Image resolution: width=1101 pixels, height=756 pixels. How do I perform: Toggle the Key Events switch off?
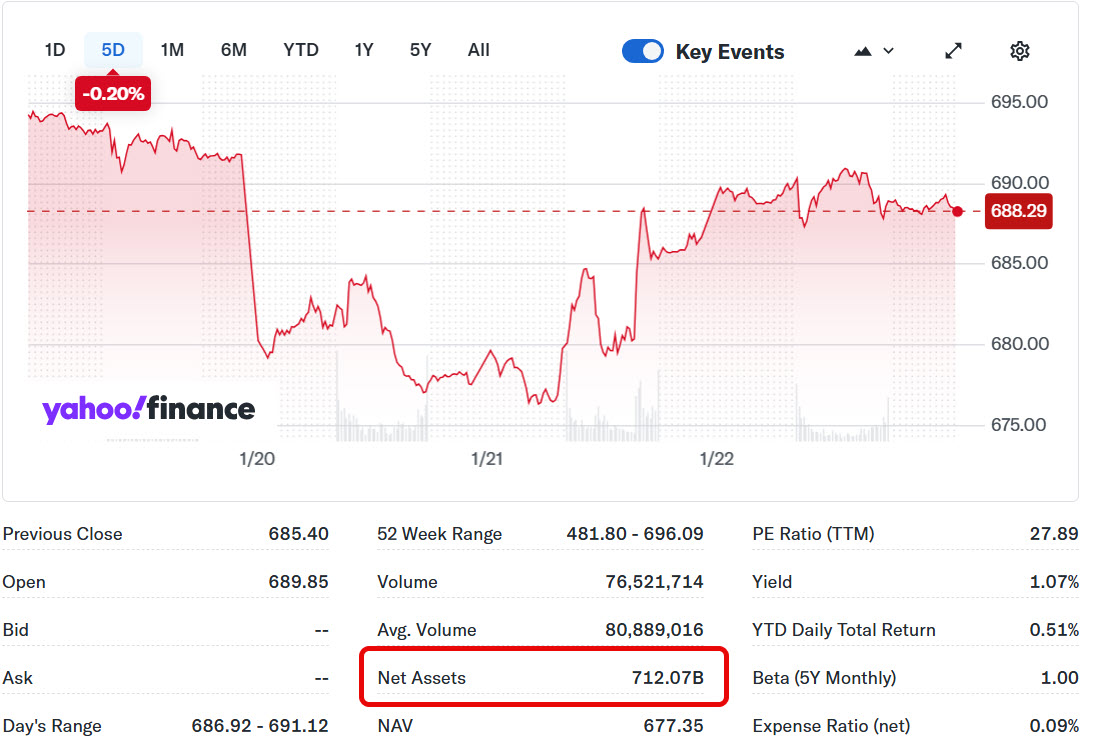click(643, 51)
